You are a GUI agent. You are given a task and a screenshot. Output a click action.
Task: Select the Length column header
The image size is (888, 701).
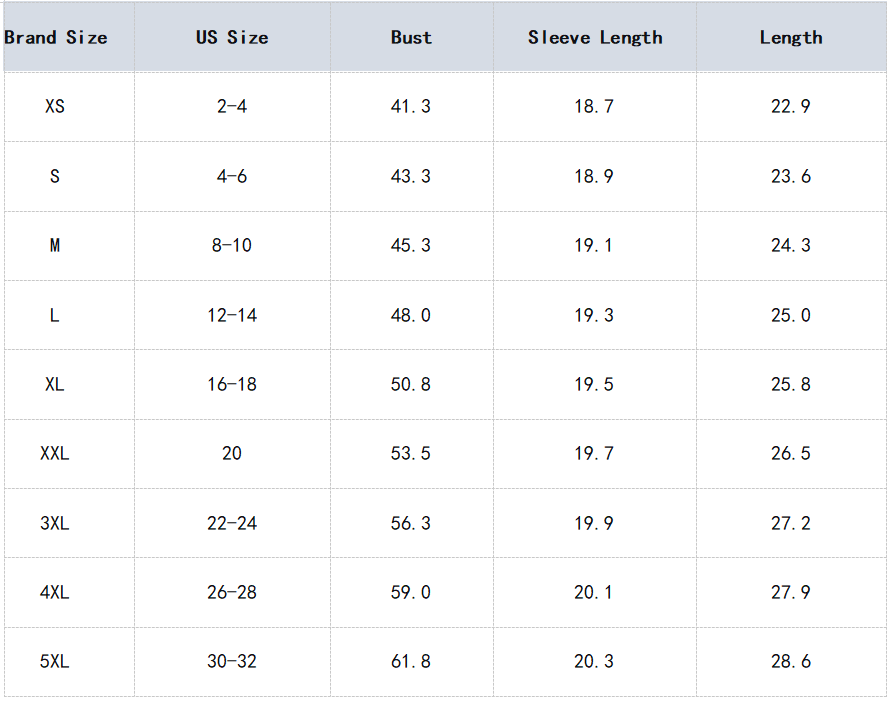pos(791,38)
